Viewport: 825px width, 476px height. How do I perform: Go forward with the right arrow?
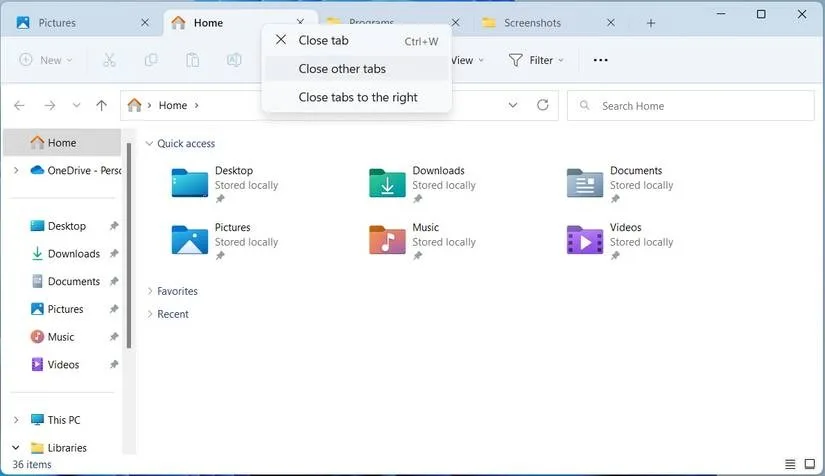pos(49,106)
